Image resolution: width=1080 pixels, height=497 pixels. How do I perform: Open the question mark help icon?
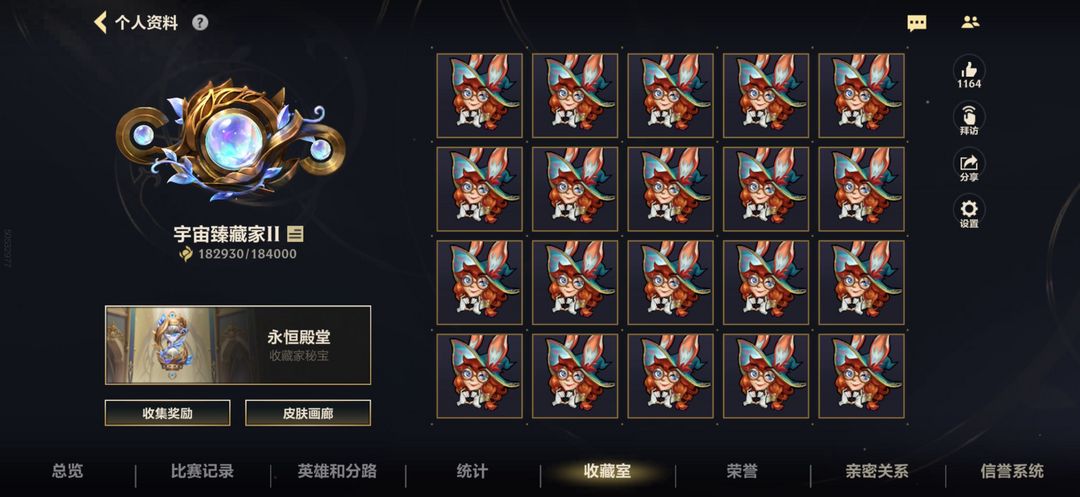[200, 23]
